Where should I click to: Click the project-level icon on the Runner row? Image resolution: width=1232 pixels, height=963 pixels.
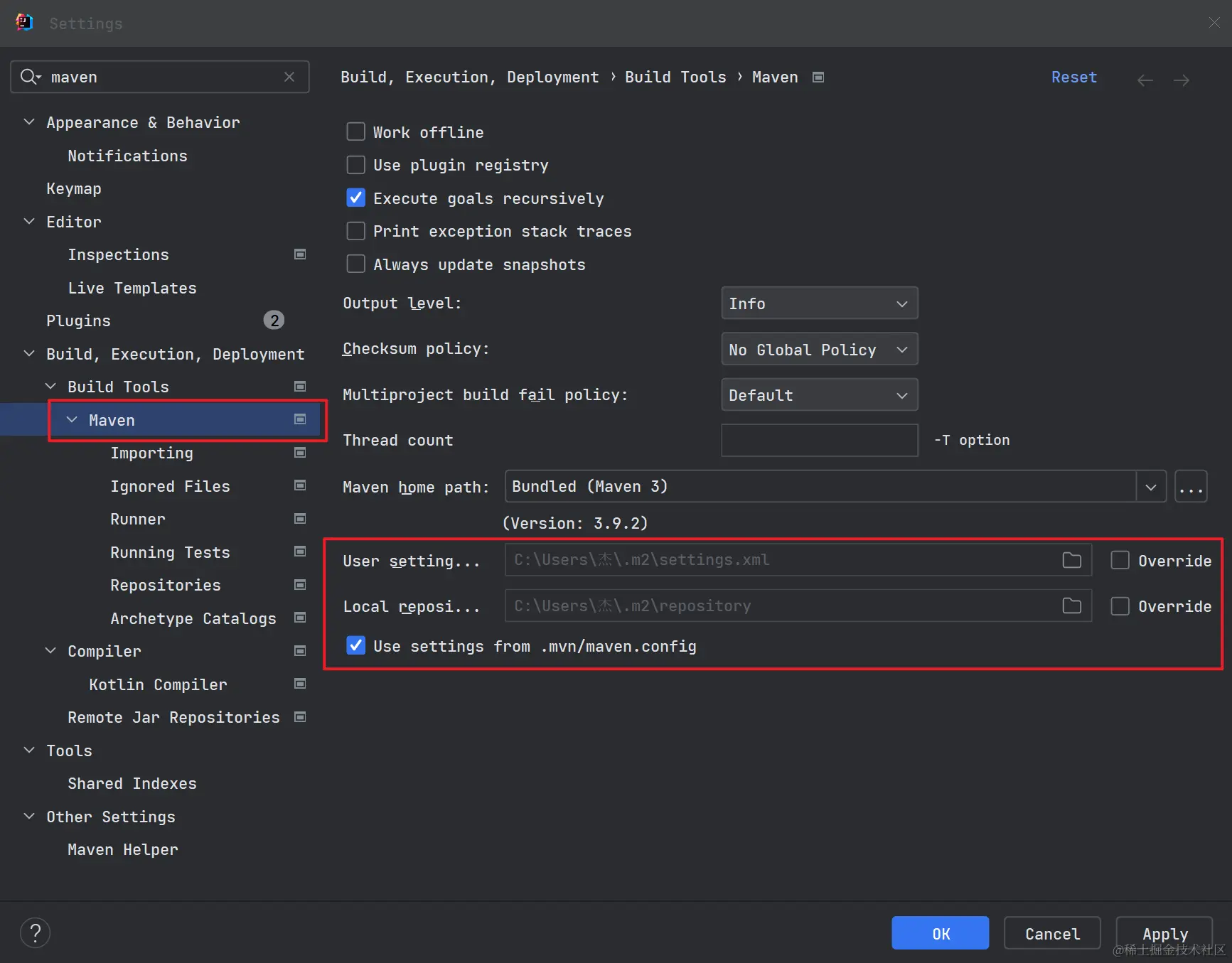tap(300, 519)
